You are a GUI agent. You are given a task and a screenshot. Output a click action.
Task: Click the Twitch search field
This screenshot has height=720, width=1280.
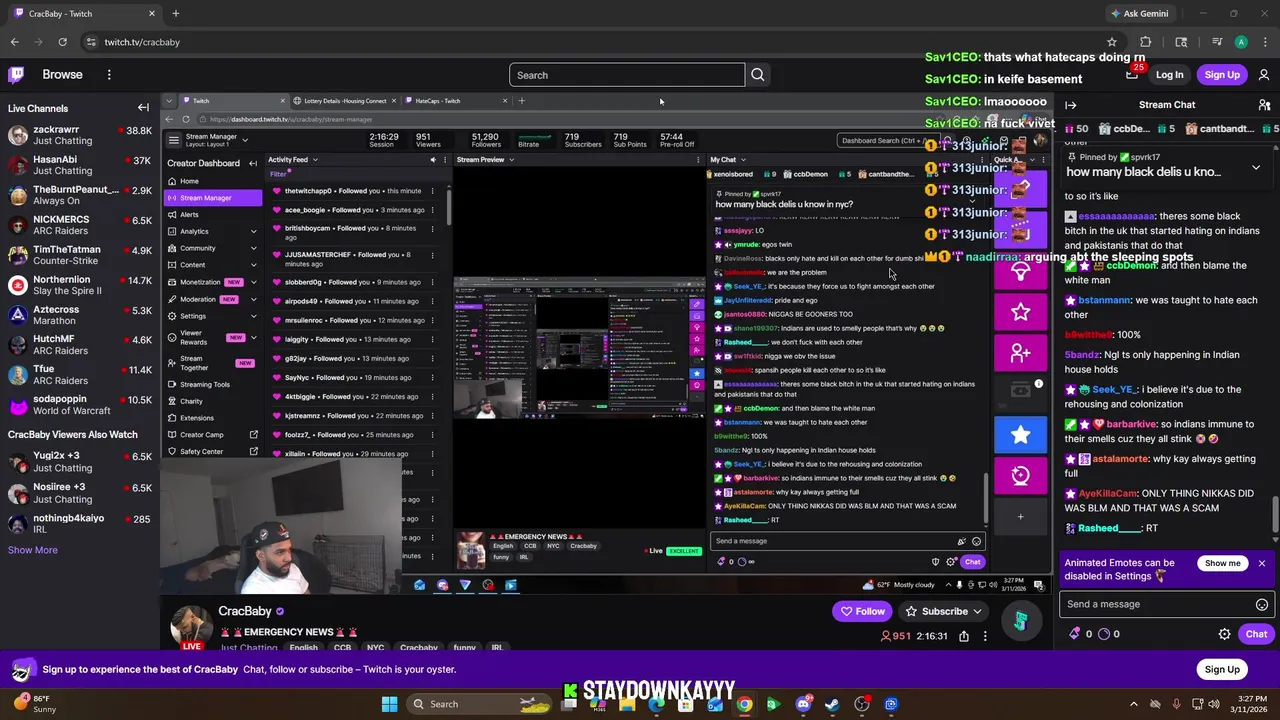click(627, 75)
